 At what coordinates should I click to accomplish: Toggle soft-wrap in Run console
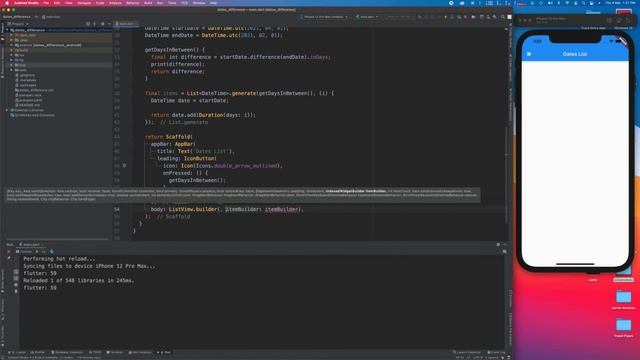click(x=16, y=271)
